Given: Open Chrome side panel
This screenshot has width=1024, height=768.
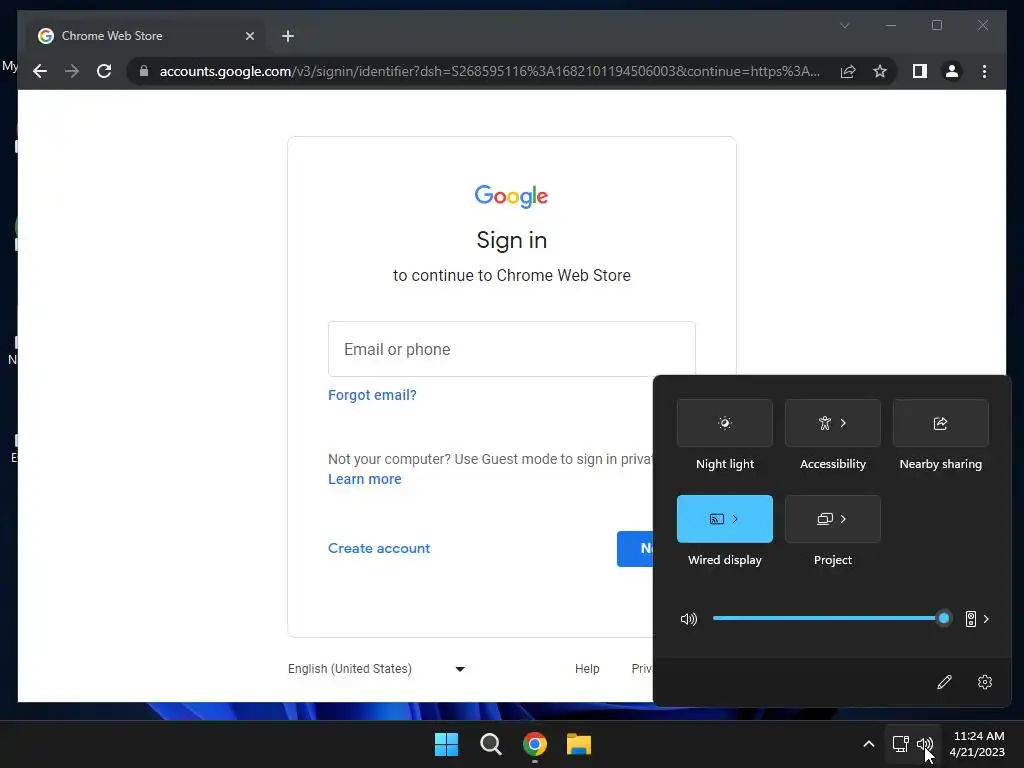Looking at the screenshot, I should (920, 71).
